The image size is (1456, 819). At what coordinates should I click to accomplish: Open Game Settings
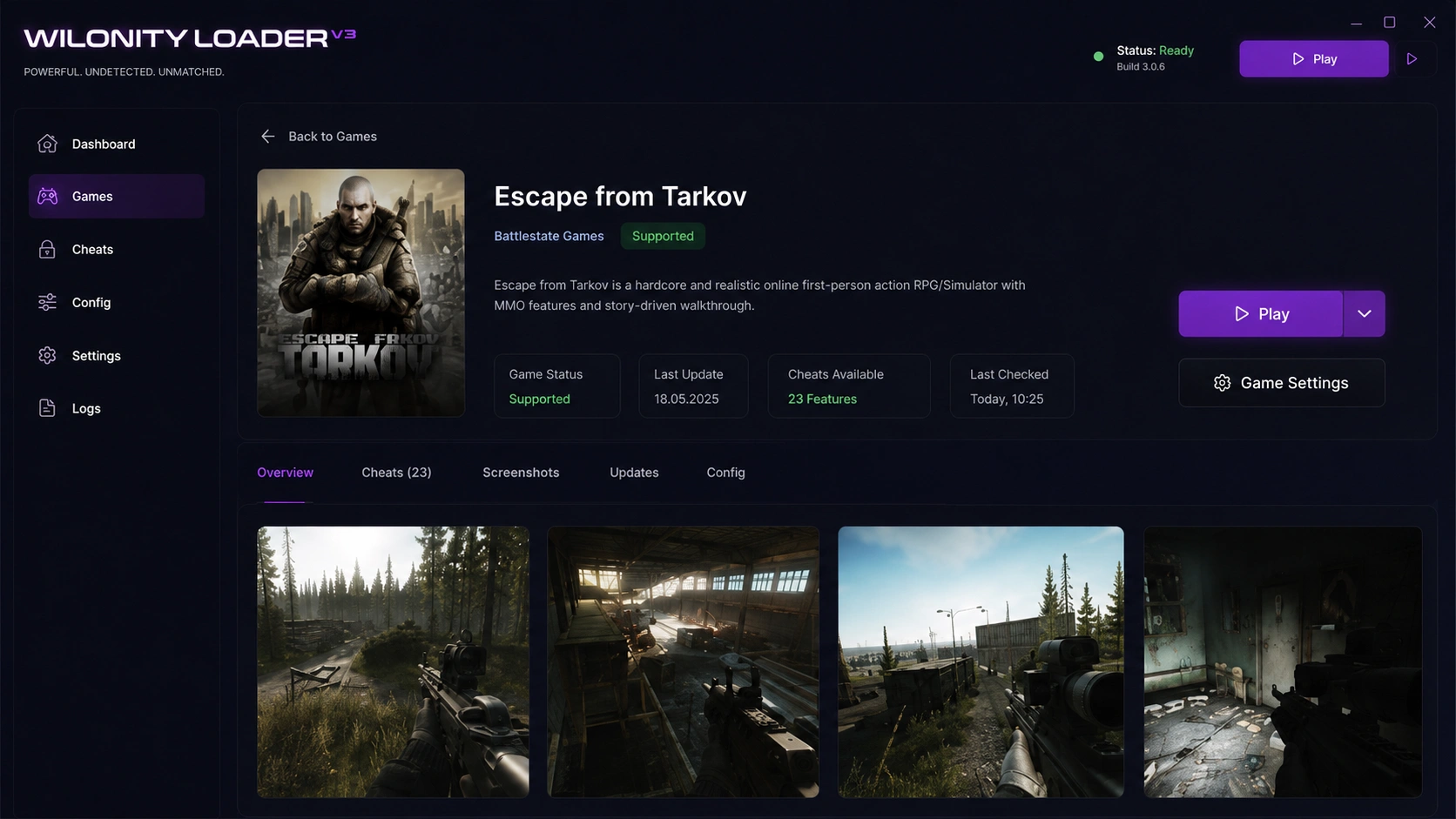(x=1282, y=383)
